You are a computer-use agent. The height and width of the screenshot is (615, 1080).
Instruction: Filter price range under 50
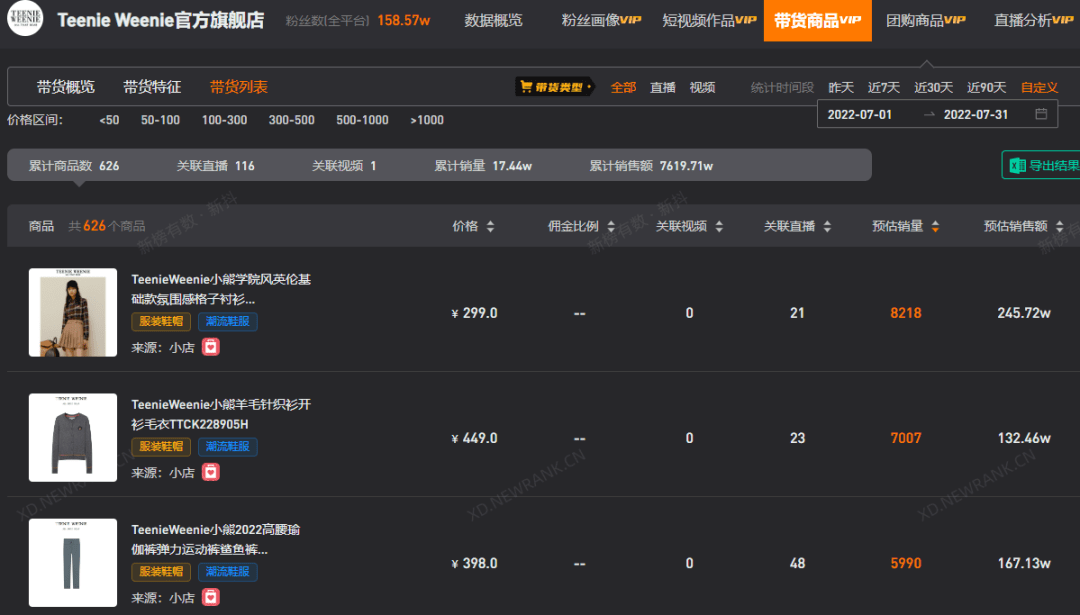[109, 120]
